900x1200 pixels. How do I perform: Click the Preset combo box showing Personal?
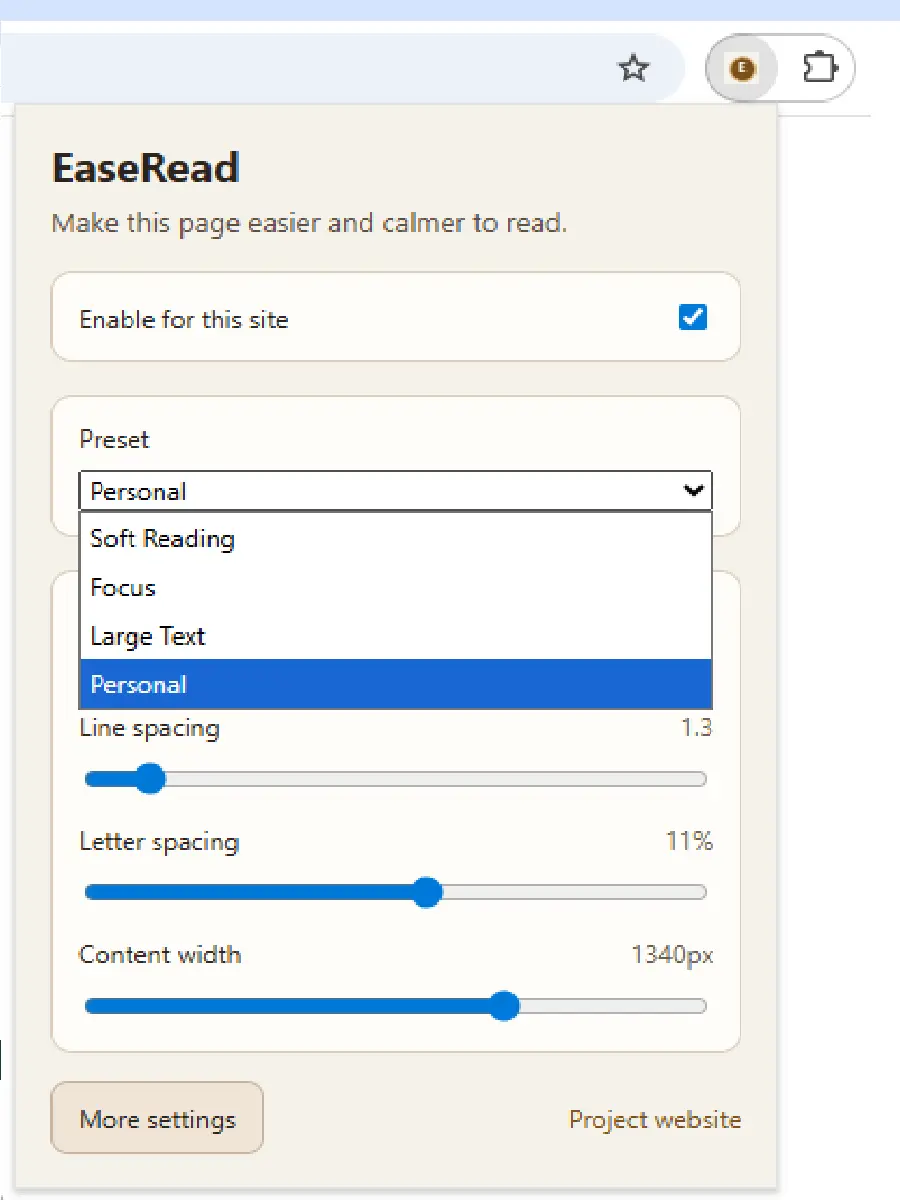(x=395, y=491)
